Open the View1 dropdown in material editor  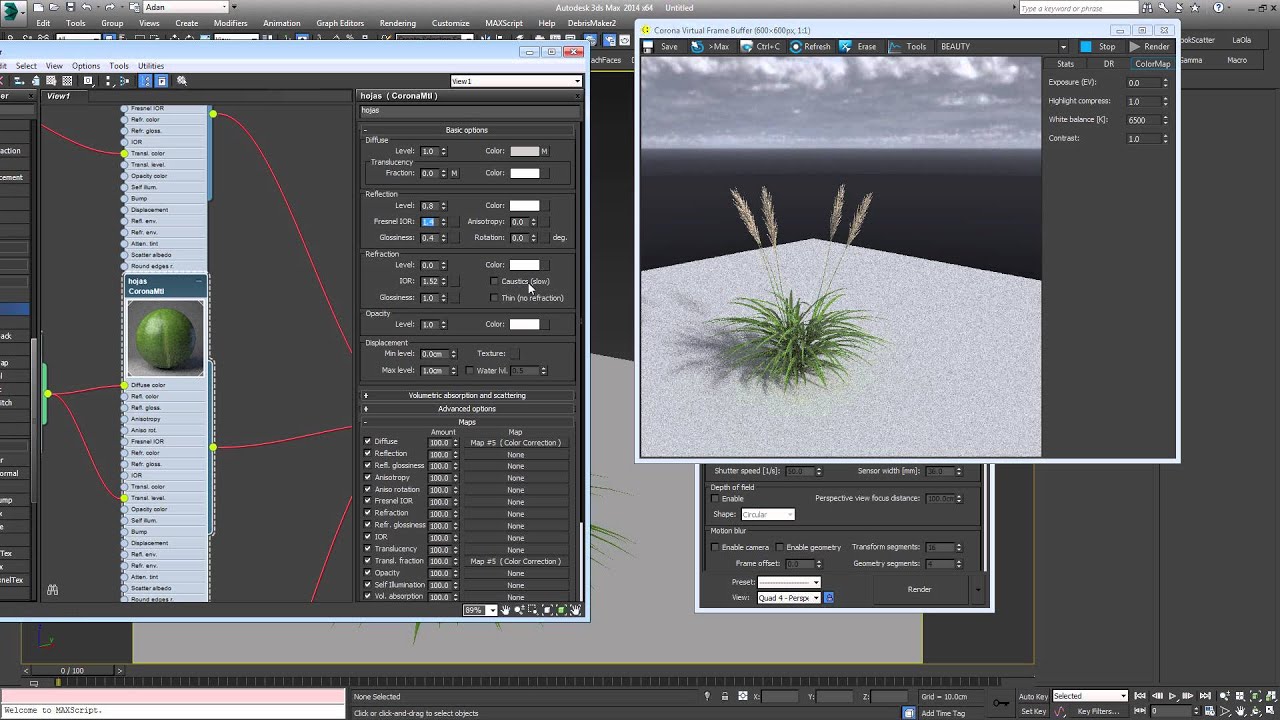pos(516,81)
